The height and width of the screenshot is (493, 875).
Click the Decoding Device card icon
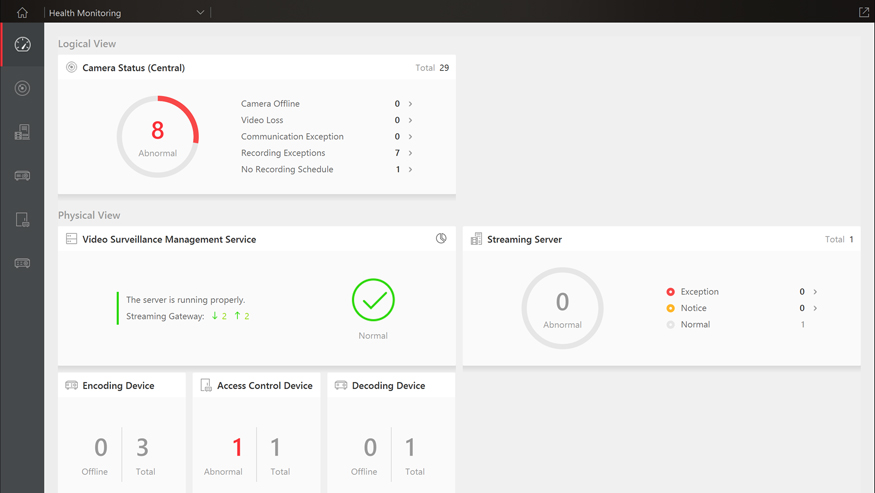click(341, 385)
